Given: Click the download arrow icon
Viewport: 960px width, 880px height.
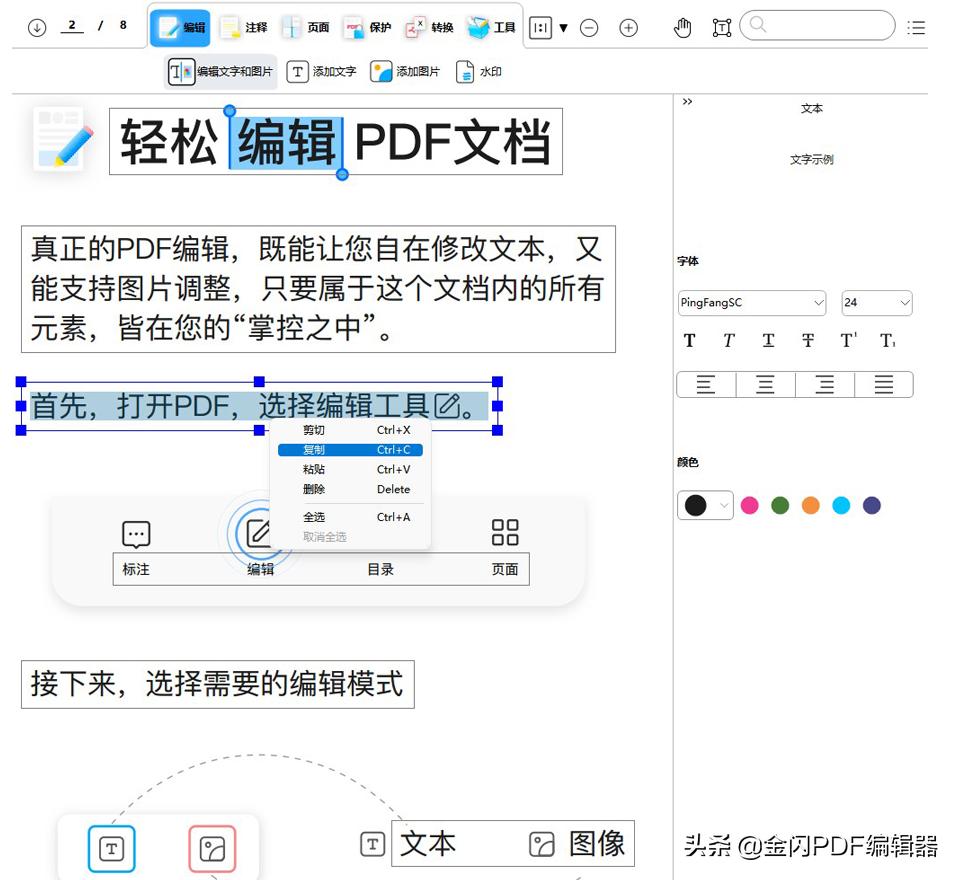Looking at the screenshot, I should tap(37, 27).
